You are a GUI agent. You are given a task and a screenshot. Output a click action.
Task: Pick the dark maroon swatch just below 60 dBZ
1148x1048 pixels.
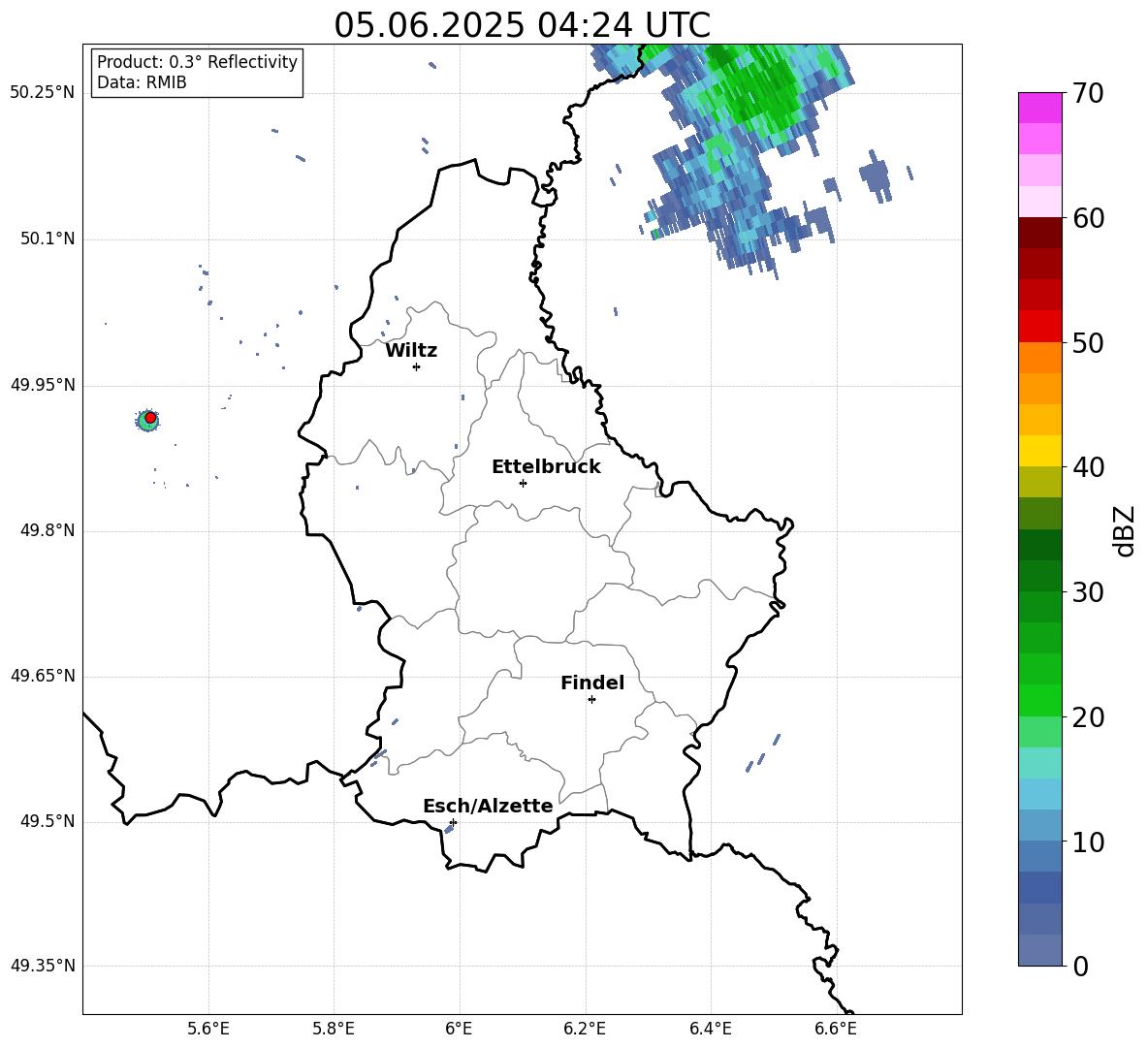tap(1039, 233)
